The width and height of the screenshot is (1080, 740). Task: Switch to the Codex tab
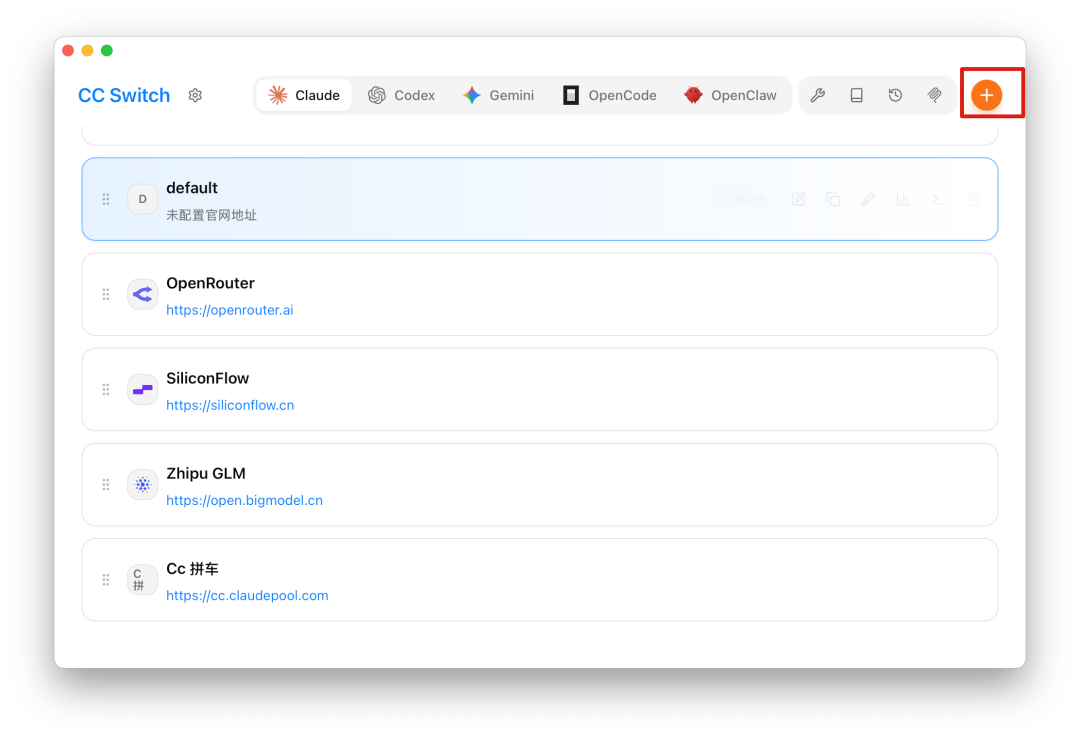(x=402, y=95)
